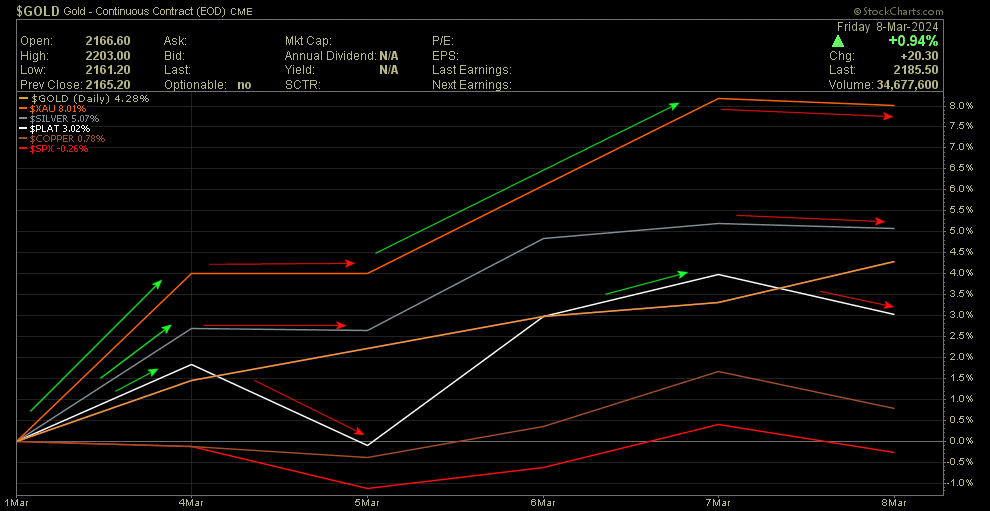Click the 'Next Earnings:' label
The width and height of the screenshot is (990, 511).
coord(472,85)
